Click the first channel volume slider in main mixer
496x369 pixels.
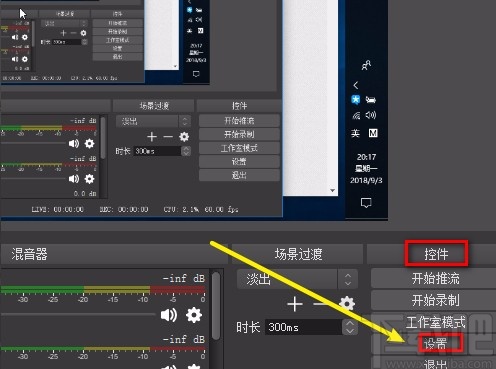coord(78,314)
